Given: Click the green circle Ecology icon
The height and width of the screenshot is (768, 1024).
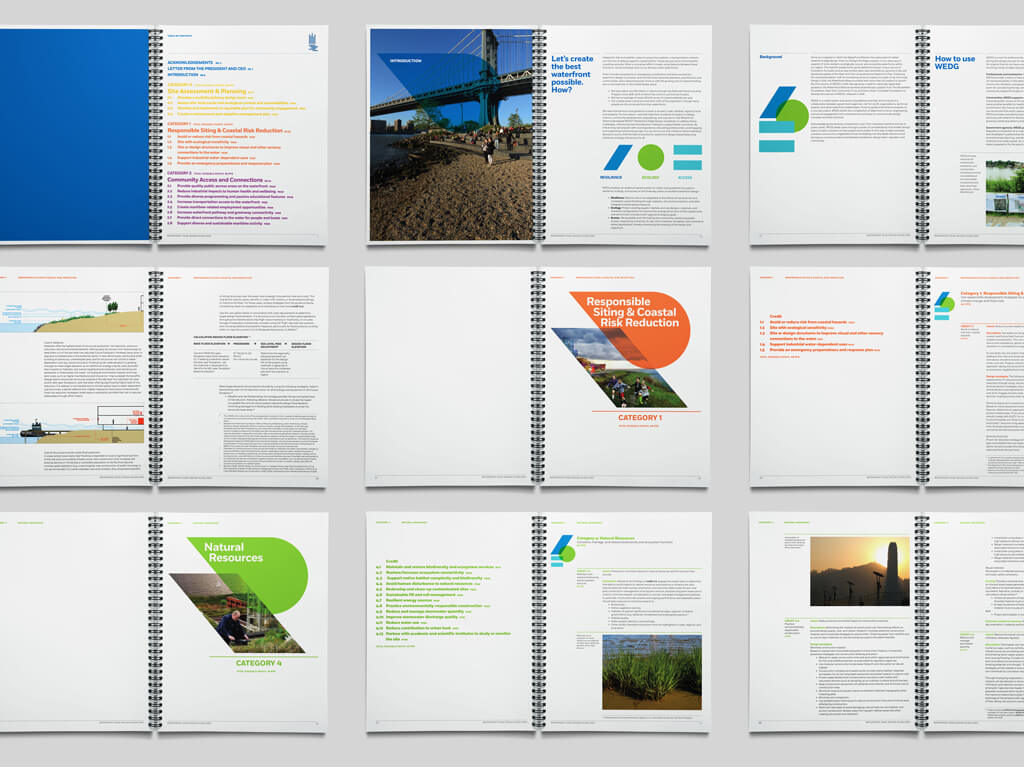Looking at the screenshot, I should 650,157.
